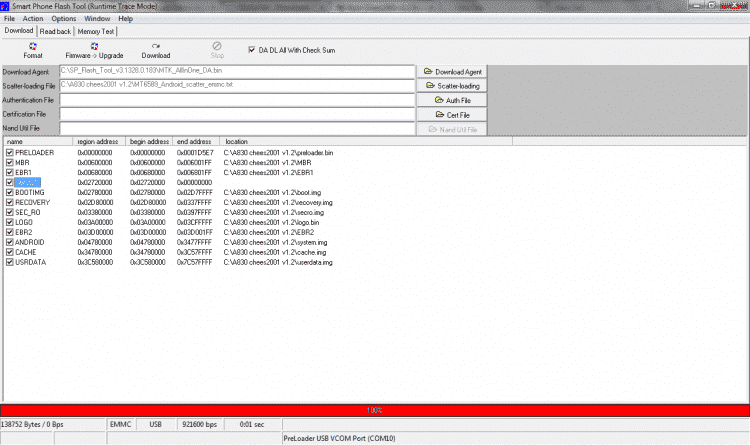Sort by the begin address column header
This screenshot has width=750, height=445.
149,142
